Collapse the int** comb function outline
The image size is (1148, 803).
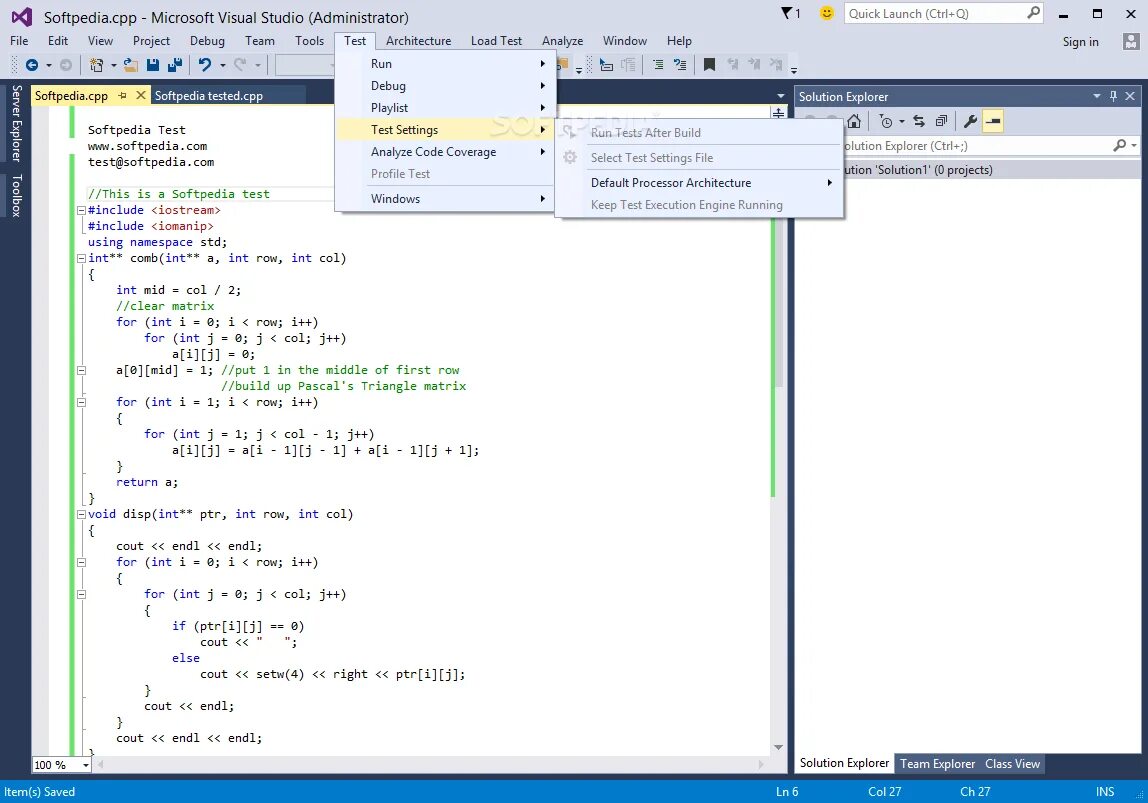(x=81, y=258)
